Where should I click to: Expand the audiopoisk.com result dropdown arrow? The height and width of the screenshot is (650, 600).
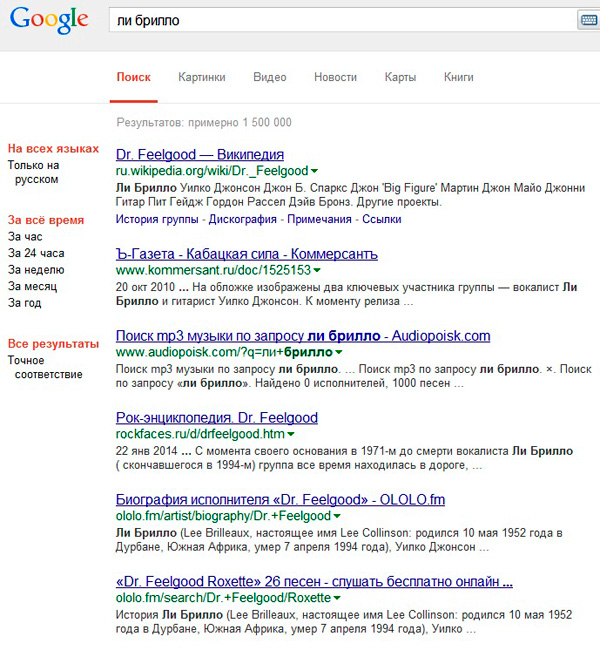tap(338, 353)
